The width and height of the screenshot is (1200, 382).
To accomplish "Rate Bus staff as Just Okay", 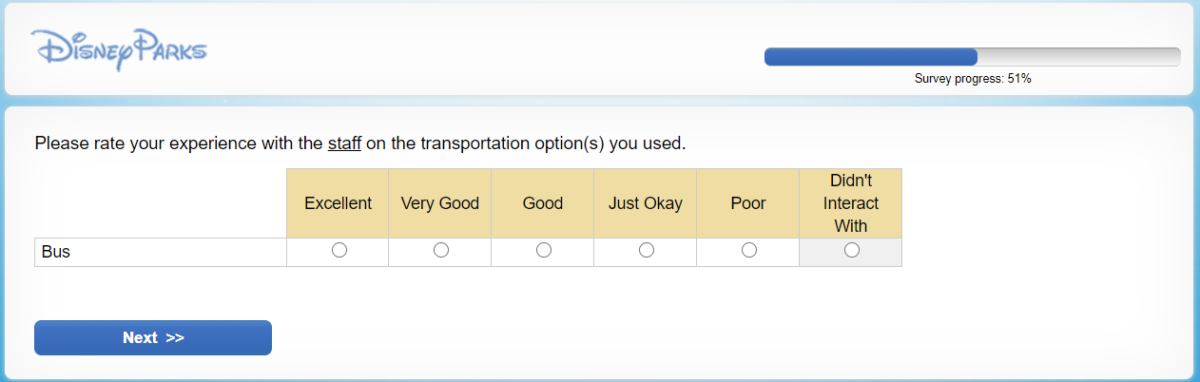I will [646, 250].
